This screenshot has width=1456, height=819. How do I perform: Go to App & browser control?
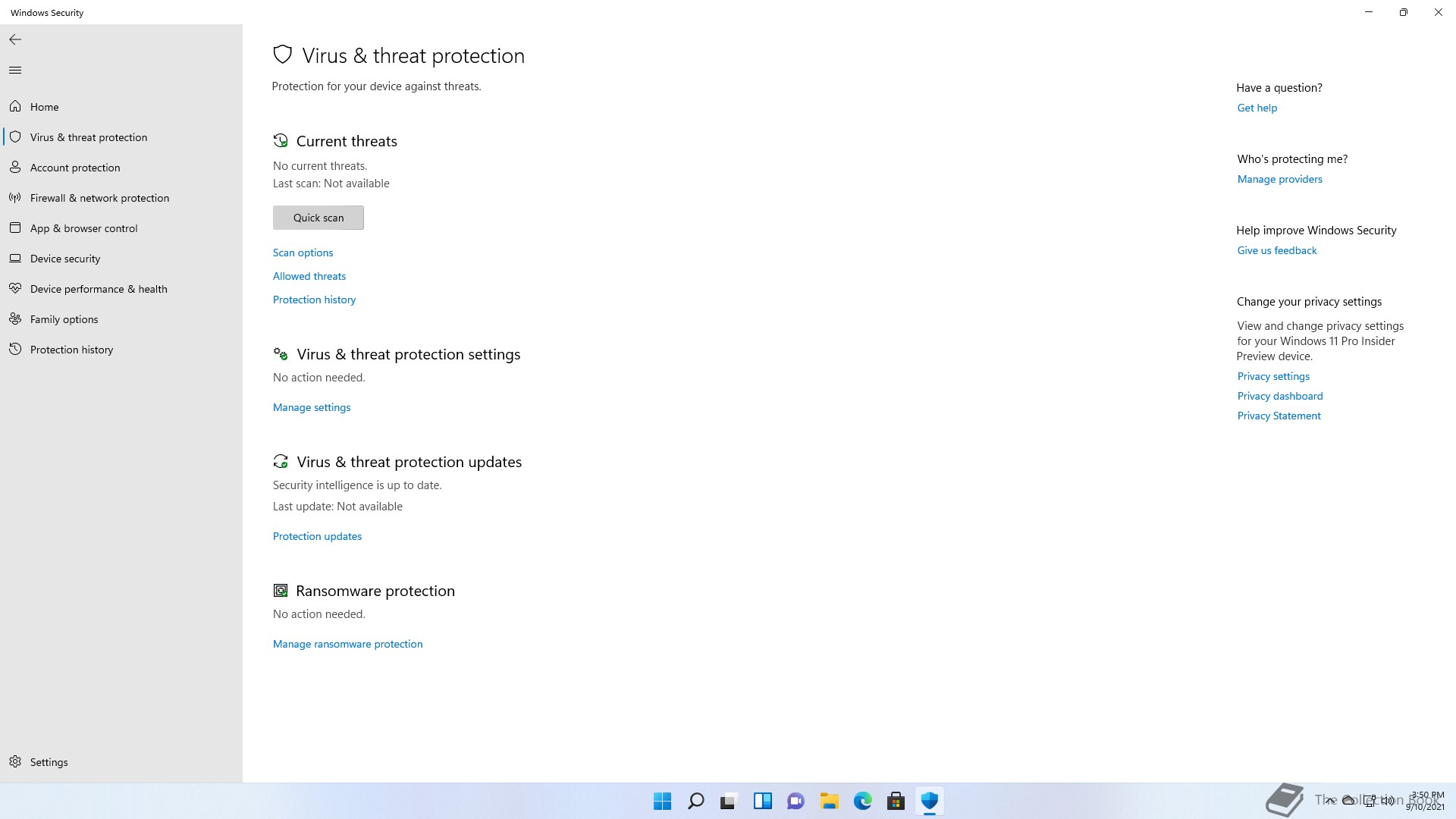pos(83,228)
